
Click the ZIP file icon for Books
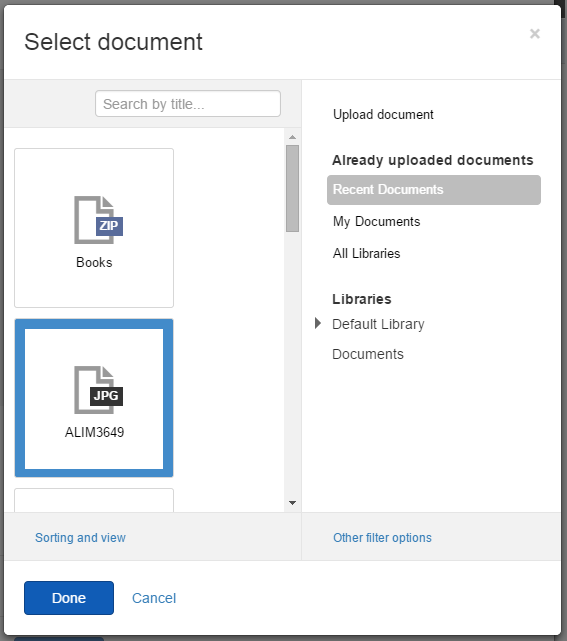(98, 220)
